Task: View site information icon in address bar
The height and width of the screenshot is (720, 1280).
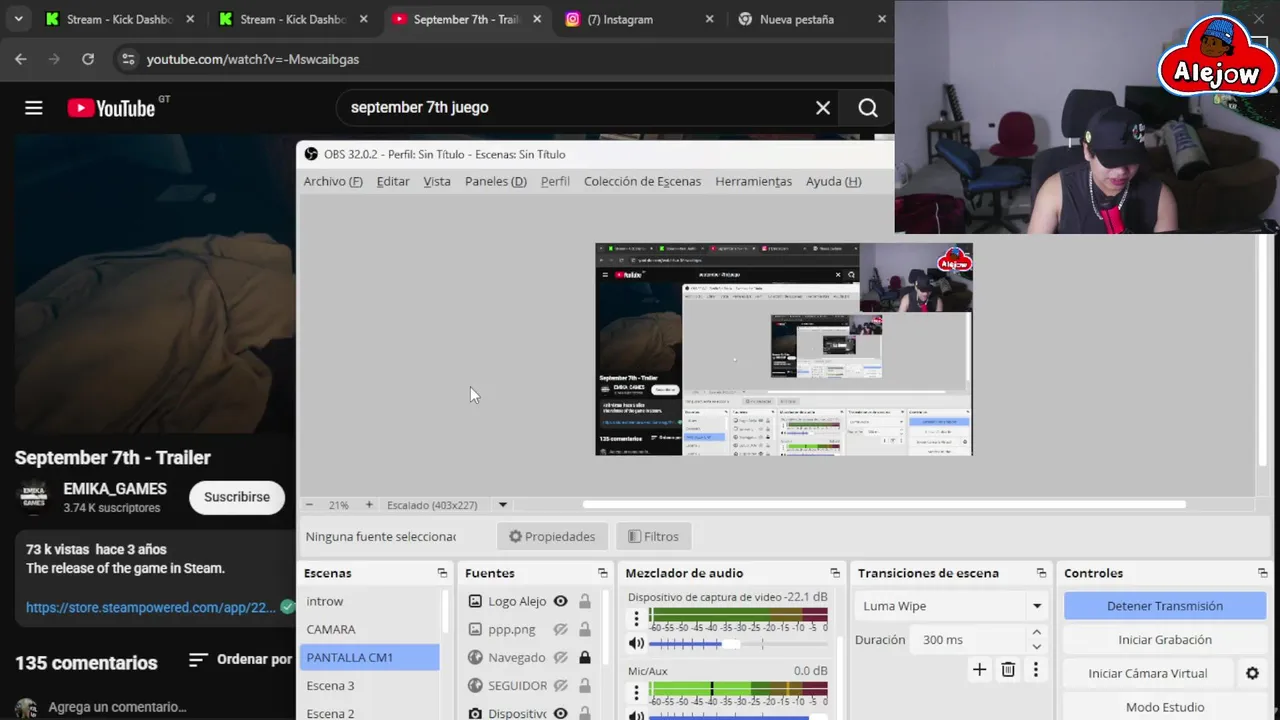Action: point(127,59)
